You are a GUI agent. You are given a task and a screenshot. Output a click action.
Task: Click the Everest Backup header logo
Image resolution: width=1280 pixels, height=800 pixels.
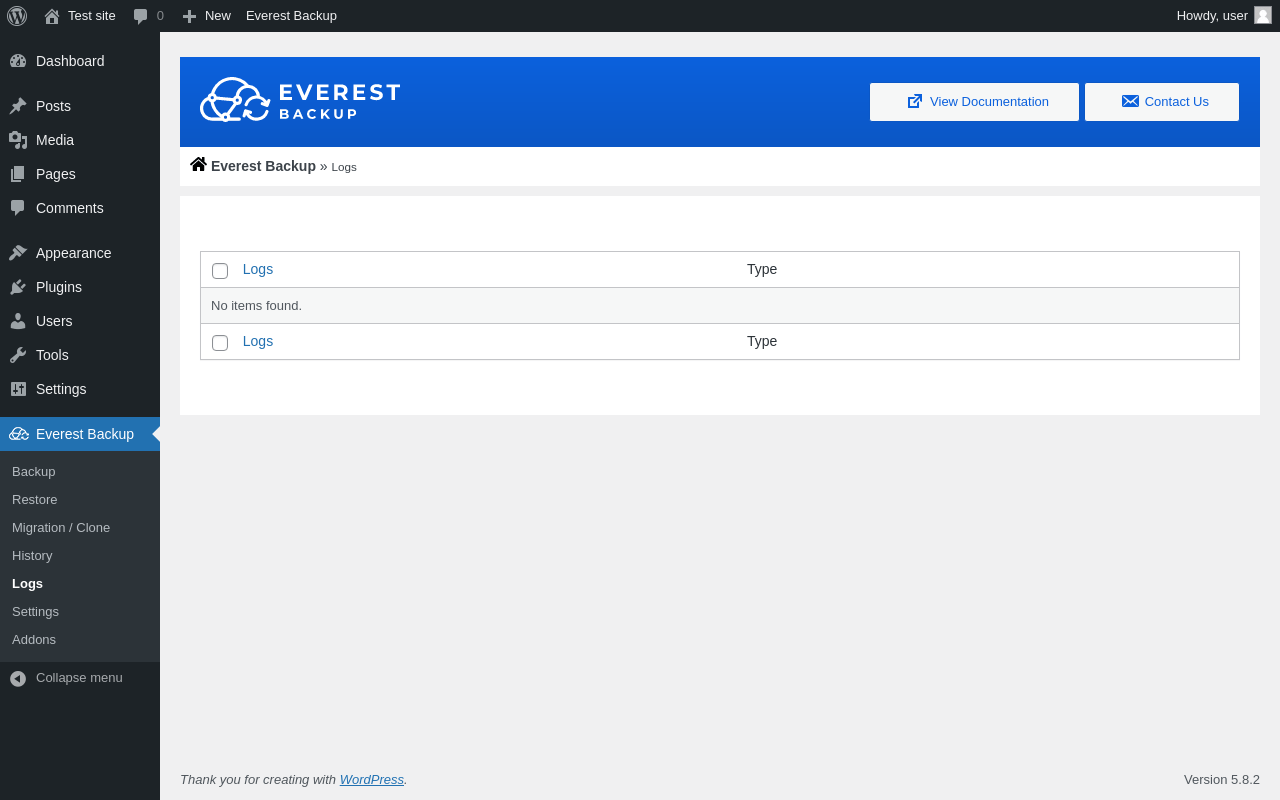pos(300,101)
